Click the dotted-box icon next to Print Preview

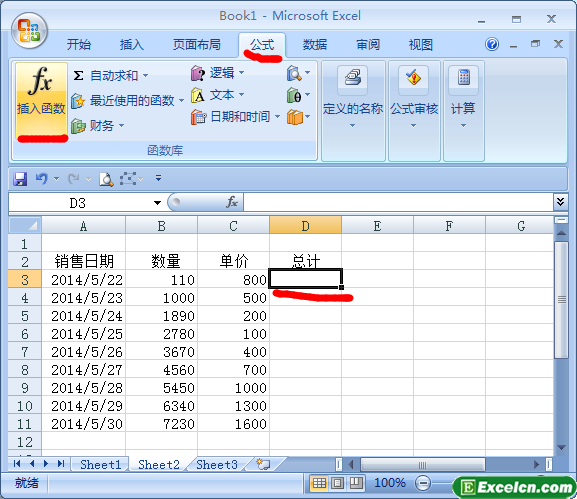128,179
